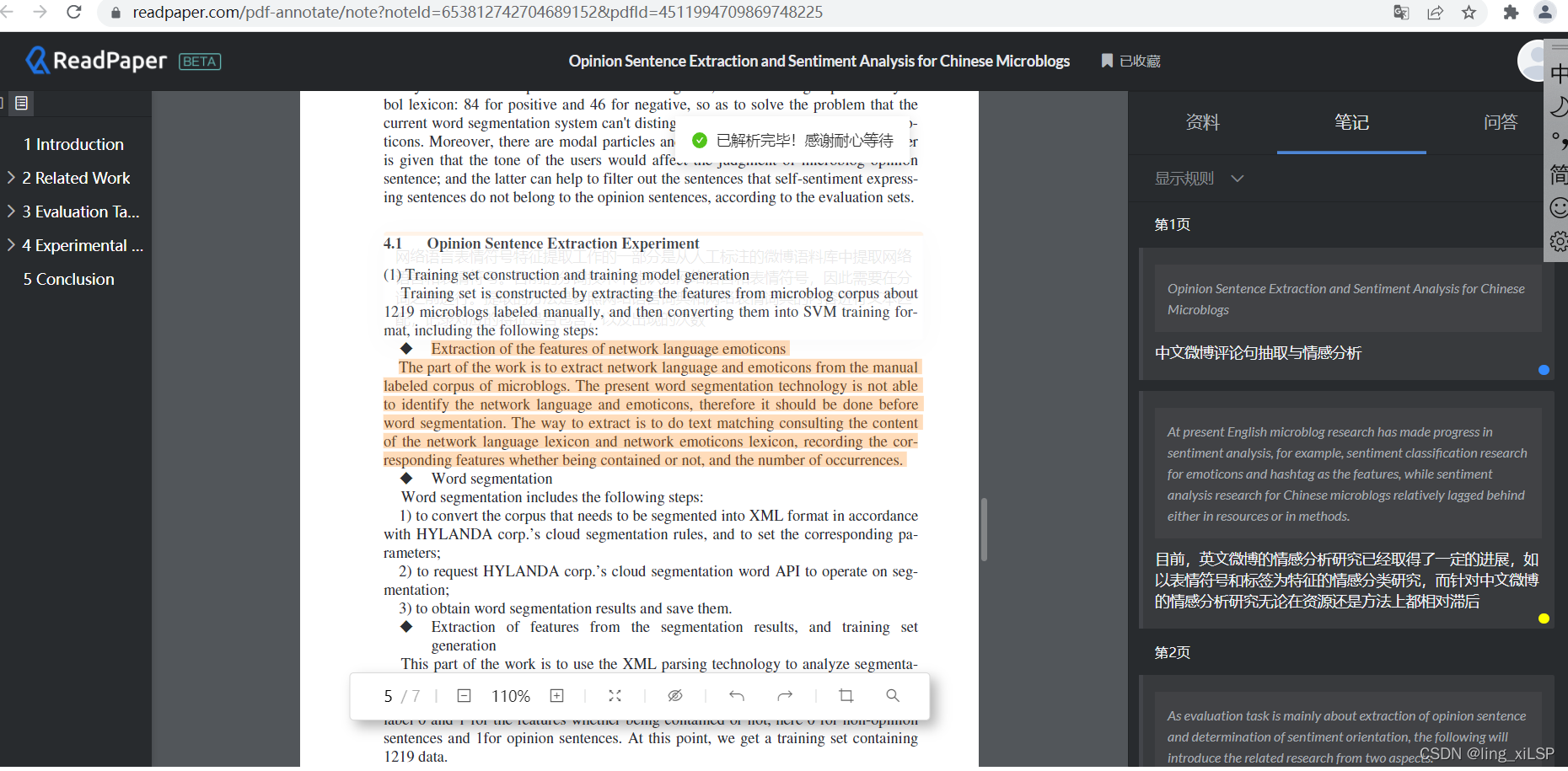Click the highlighted 'Extraction of the features' heading

tap(608, 349)
